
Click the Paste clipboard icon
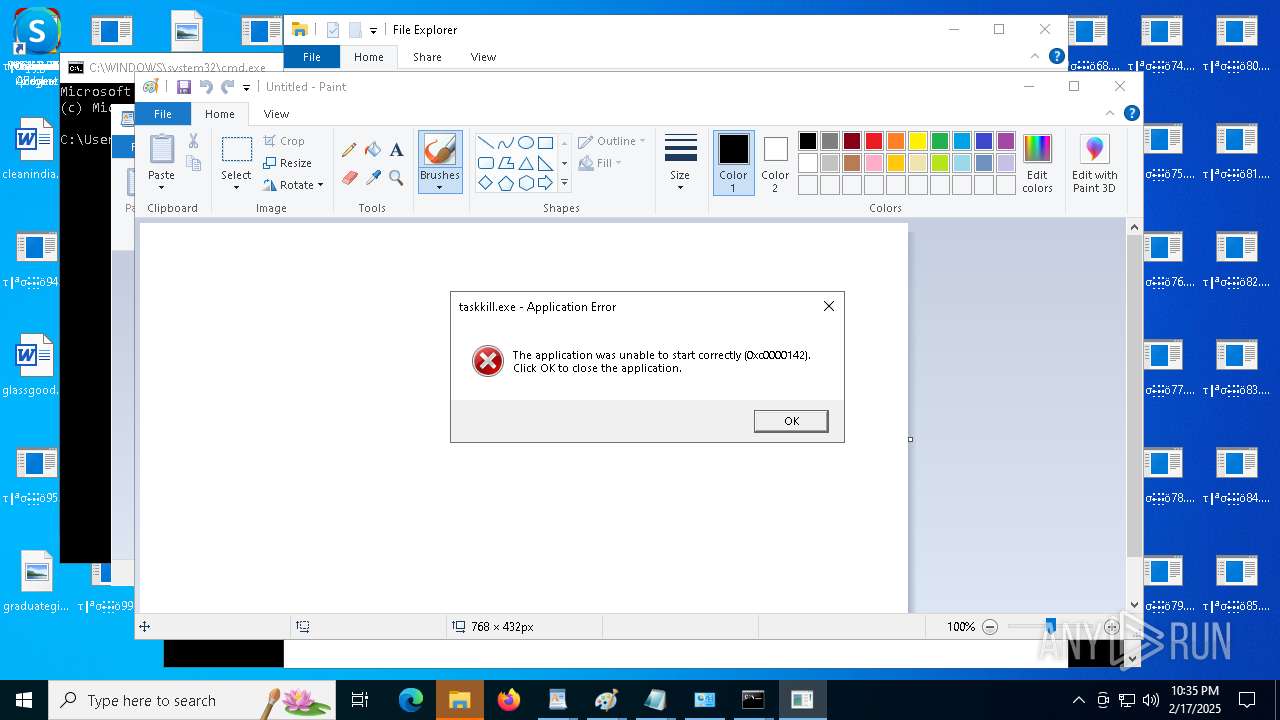161,149
